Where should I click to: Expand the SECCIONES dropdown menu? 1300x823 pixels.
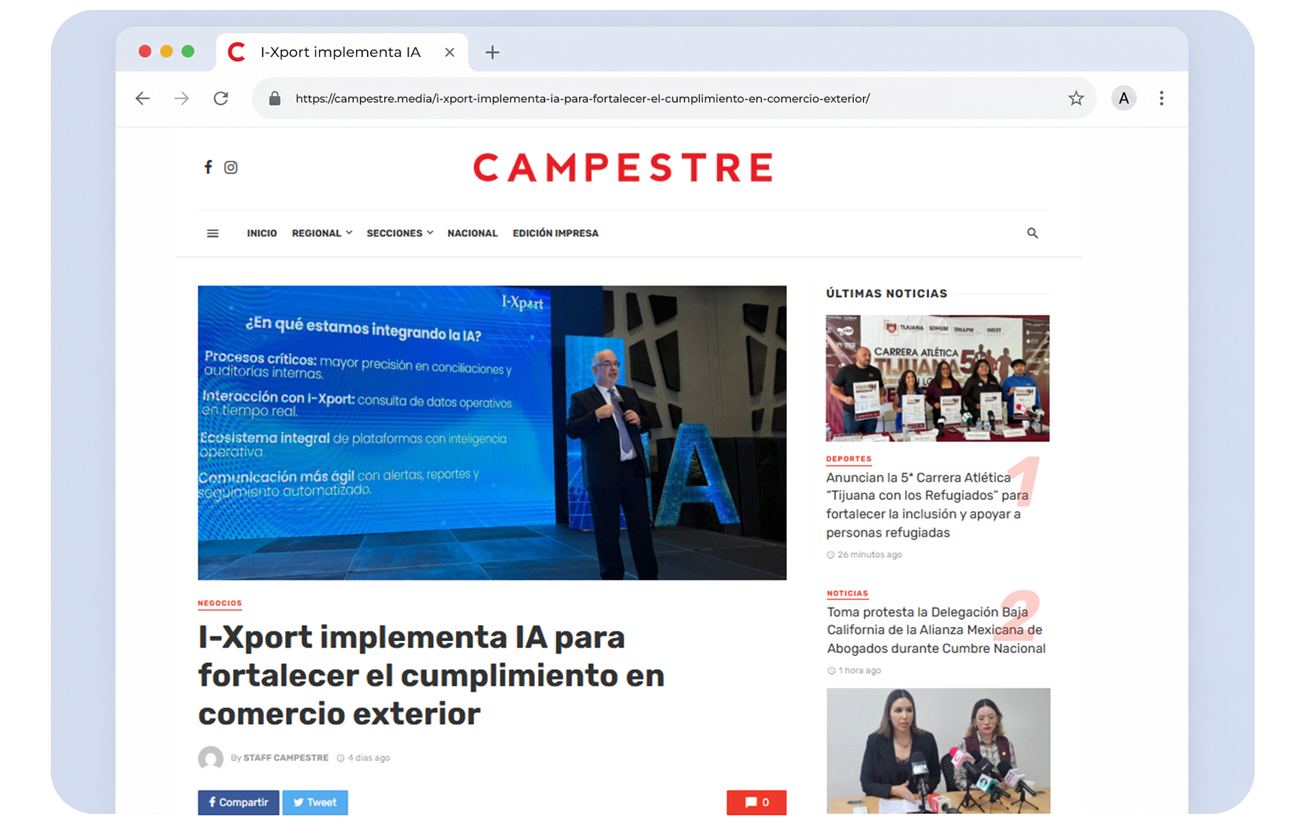click(x=400, y=233)
